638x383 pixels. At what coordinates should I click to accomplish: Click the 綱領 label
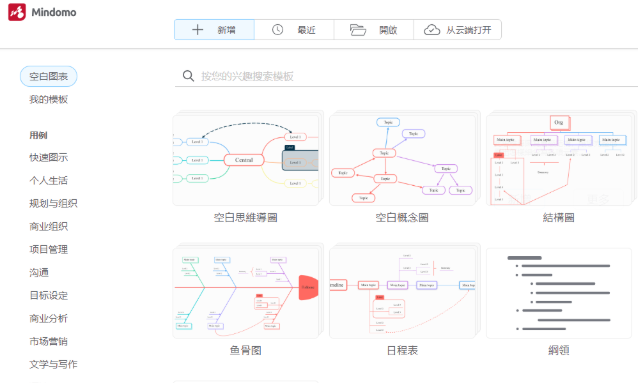click(559, 350)
